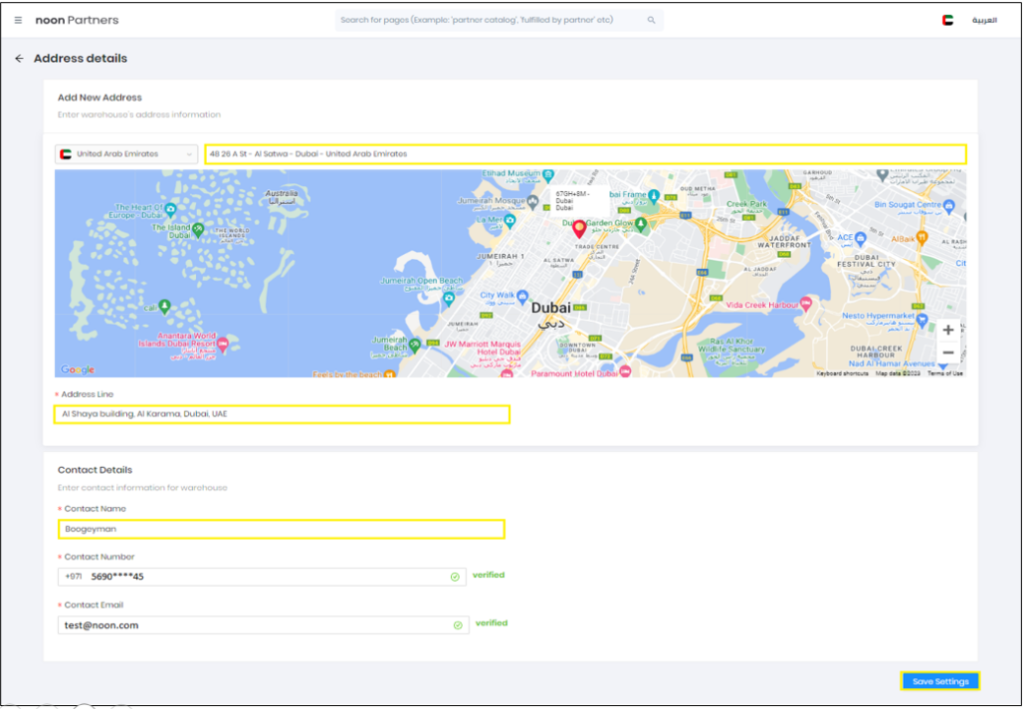
Task: Select the Etihad Museum map marker
Action: coord(548,175)
